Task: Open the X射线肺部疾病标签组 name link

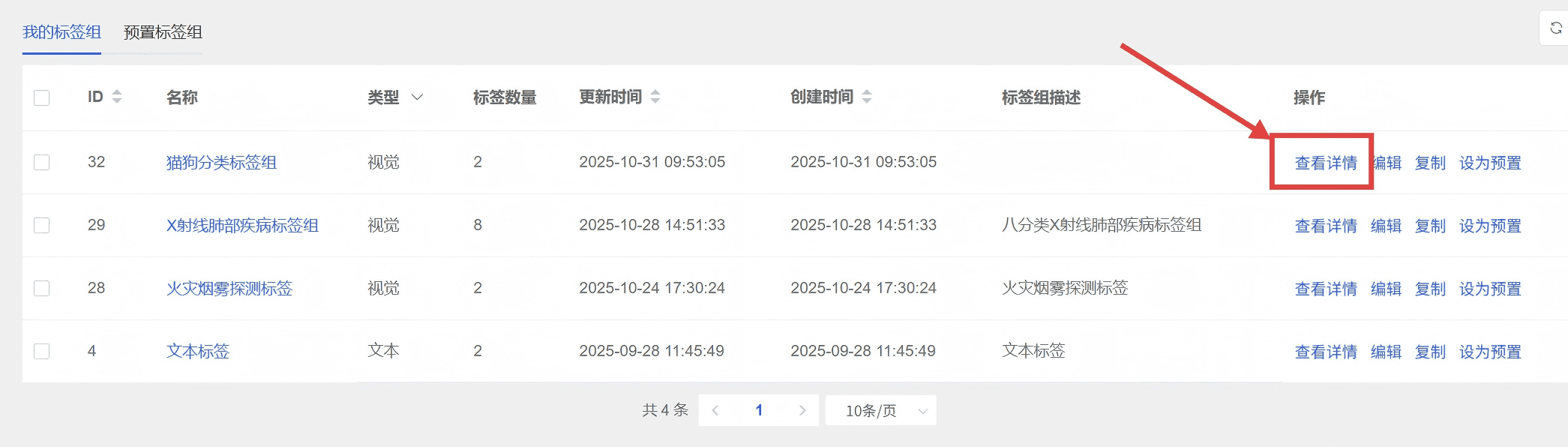Action: click(x=242, y=225)
